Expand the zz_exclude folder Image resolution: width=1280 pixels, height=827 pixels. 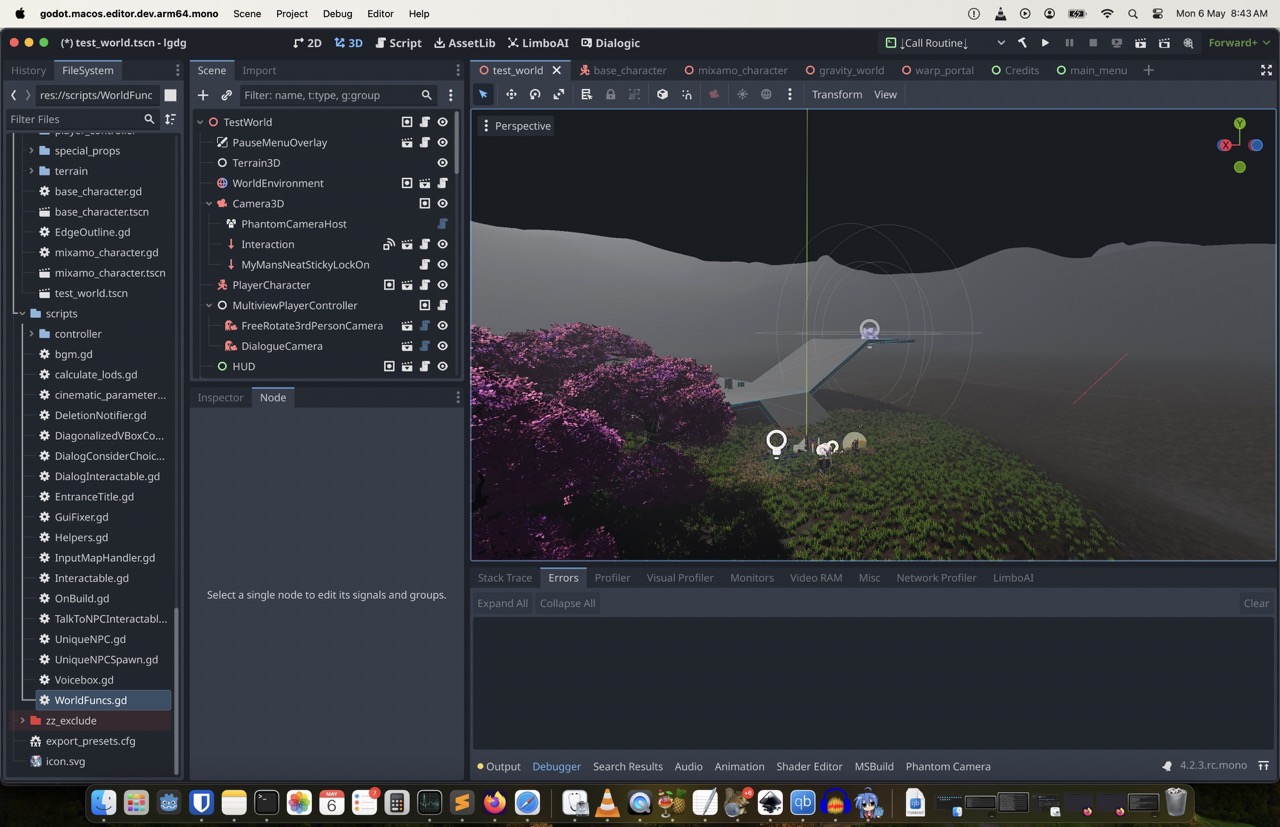coord(22,721)
